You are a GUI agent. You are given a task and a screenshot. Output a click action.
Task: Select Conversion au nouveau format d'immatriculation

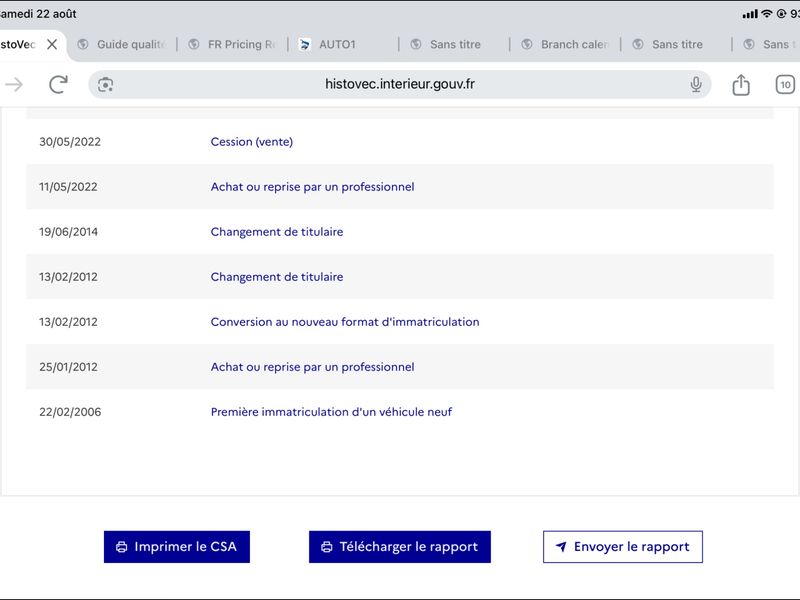click(x=345, y=322)
